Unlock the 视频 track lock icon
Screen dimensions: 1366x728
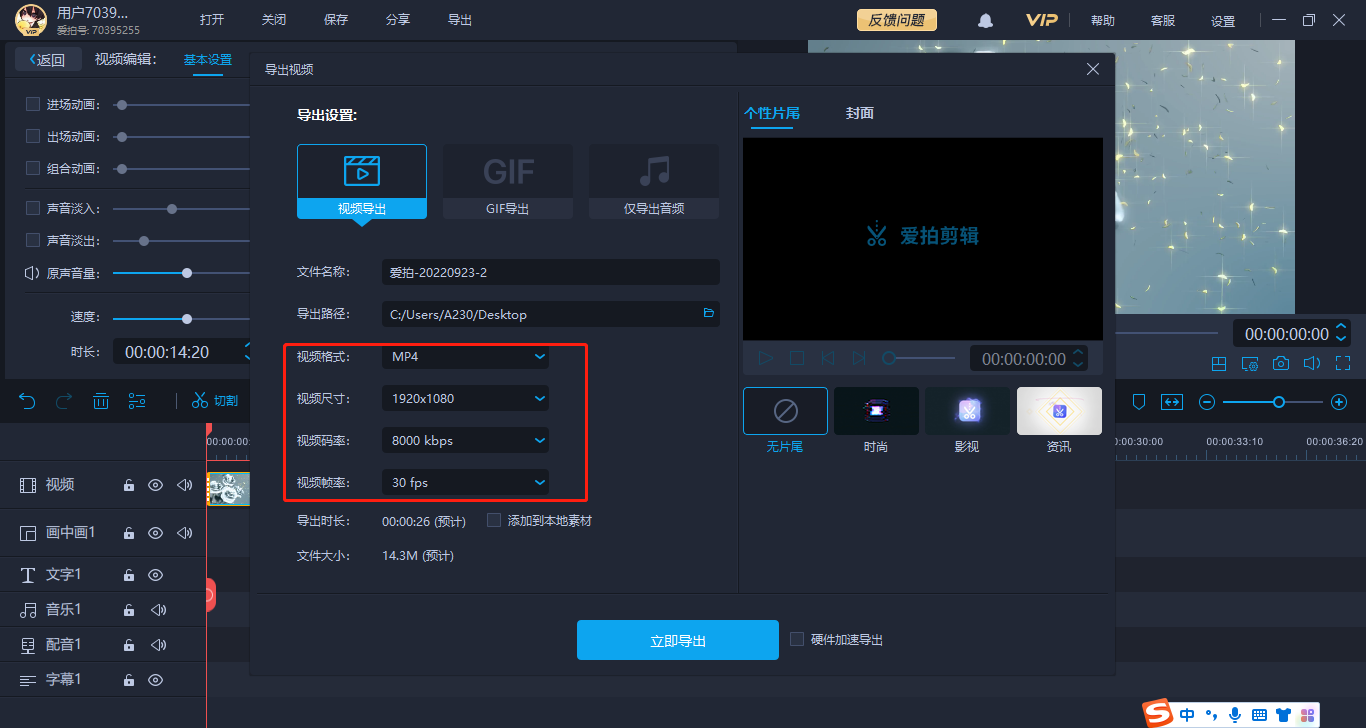129,485
